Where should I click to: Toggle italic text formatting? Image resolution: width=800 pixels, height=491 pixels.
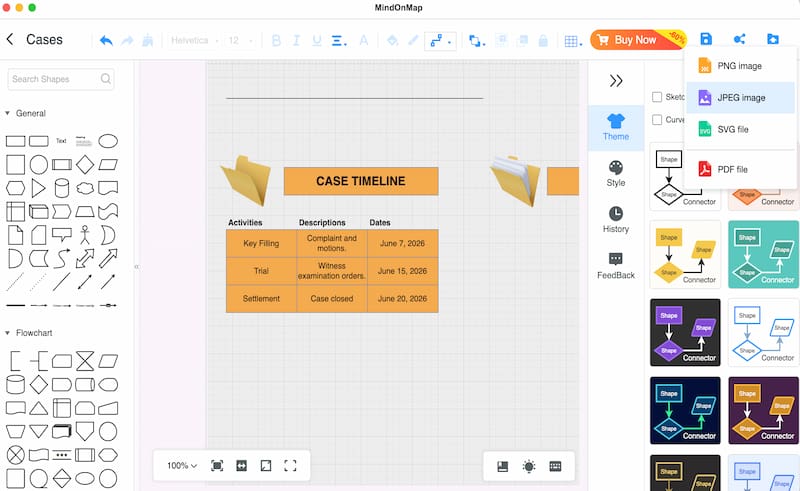coord(296,40)
